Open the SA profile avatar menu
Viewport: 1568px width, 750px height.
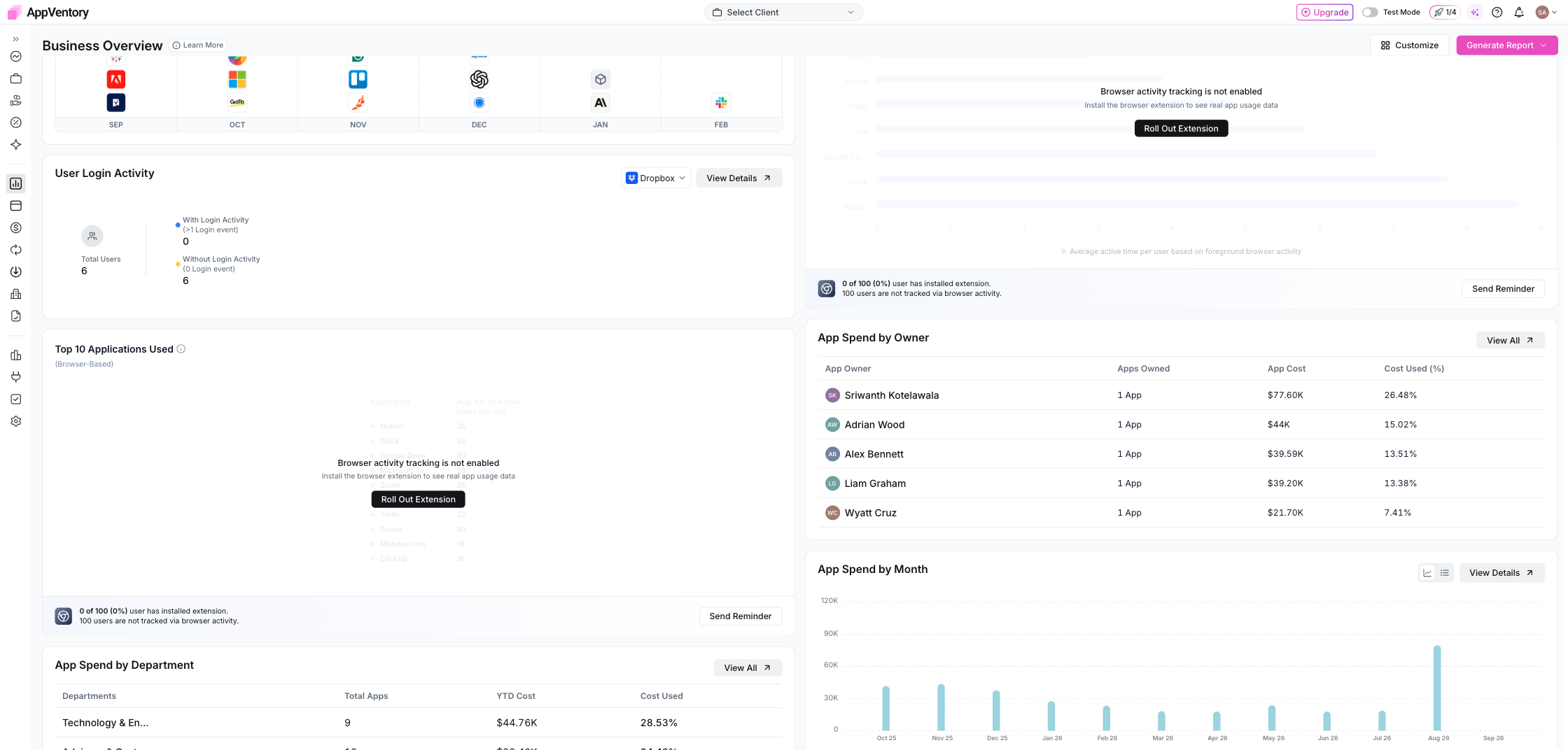point(1546,12)
